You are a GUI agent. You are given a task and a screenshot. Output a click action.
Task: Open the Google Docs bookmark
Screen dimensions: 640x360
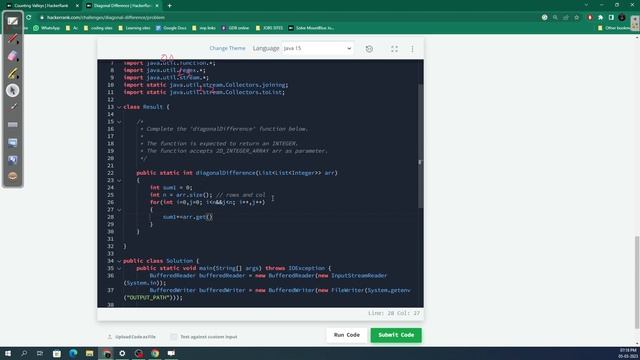coord(171,28)
